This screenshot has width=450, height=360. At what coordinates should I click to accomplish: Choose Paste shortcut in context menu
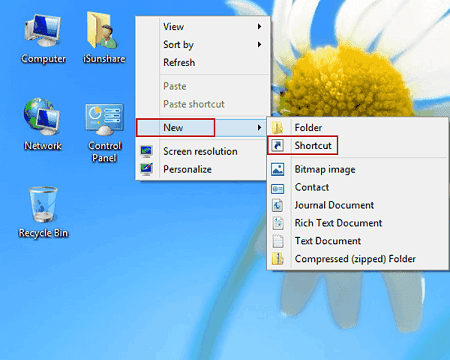(x=202, y=104)
